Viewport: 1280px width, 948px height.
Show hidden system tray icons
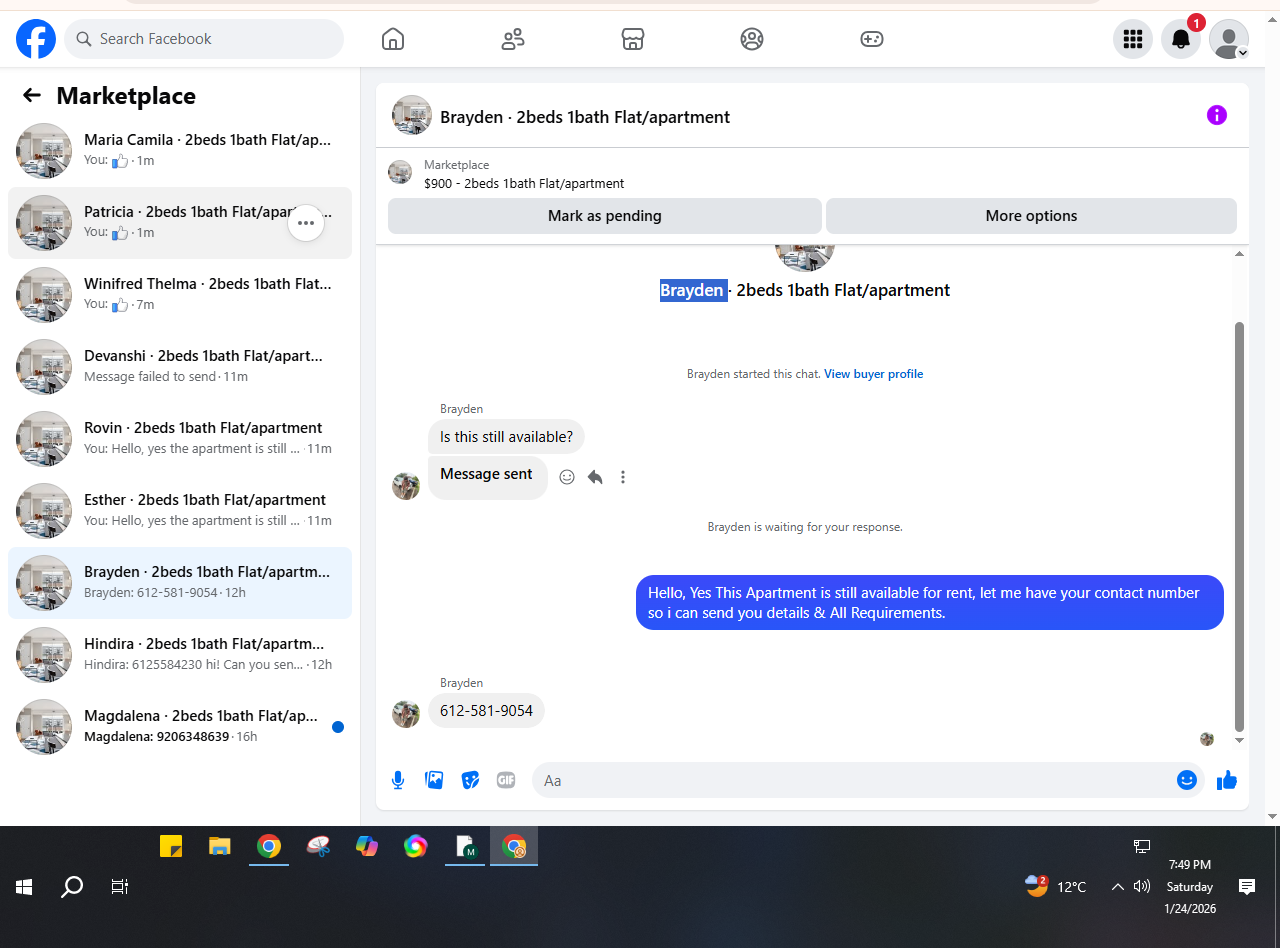1118,886
